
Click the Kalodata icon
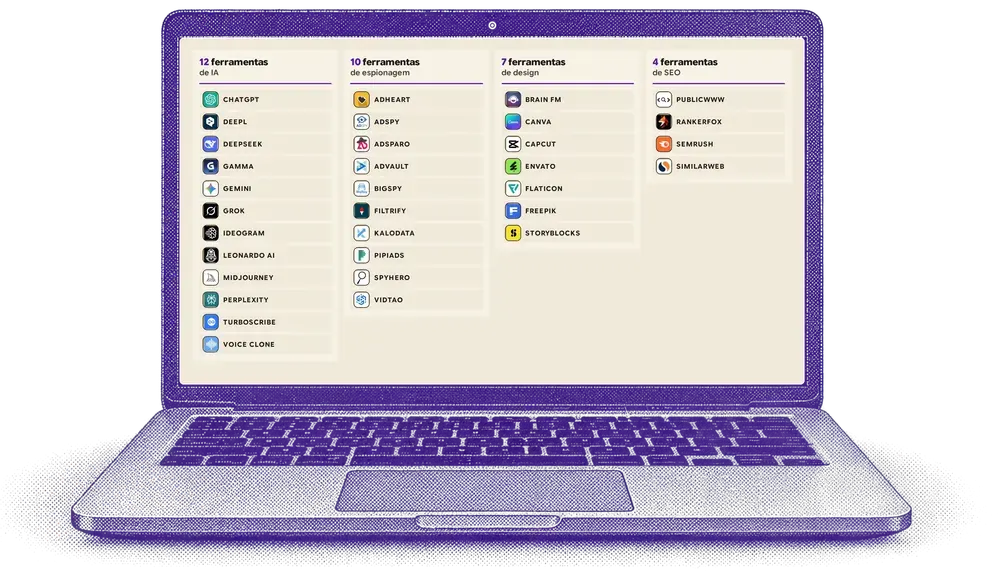coord(362,233)
